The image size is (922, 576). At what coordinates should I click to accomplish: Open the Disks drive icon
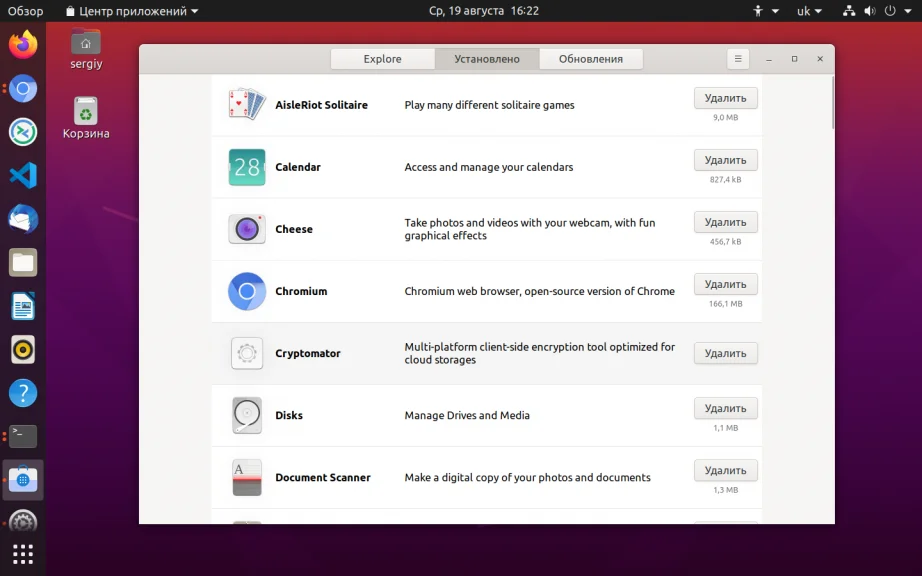click(247, 415)
